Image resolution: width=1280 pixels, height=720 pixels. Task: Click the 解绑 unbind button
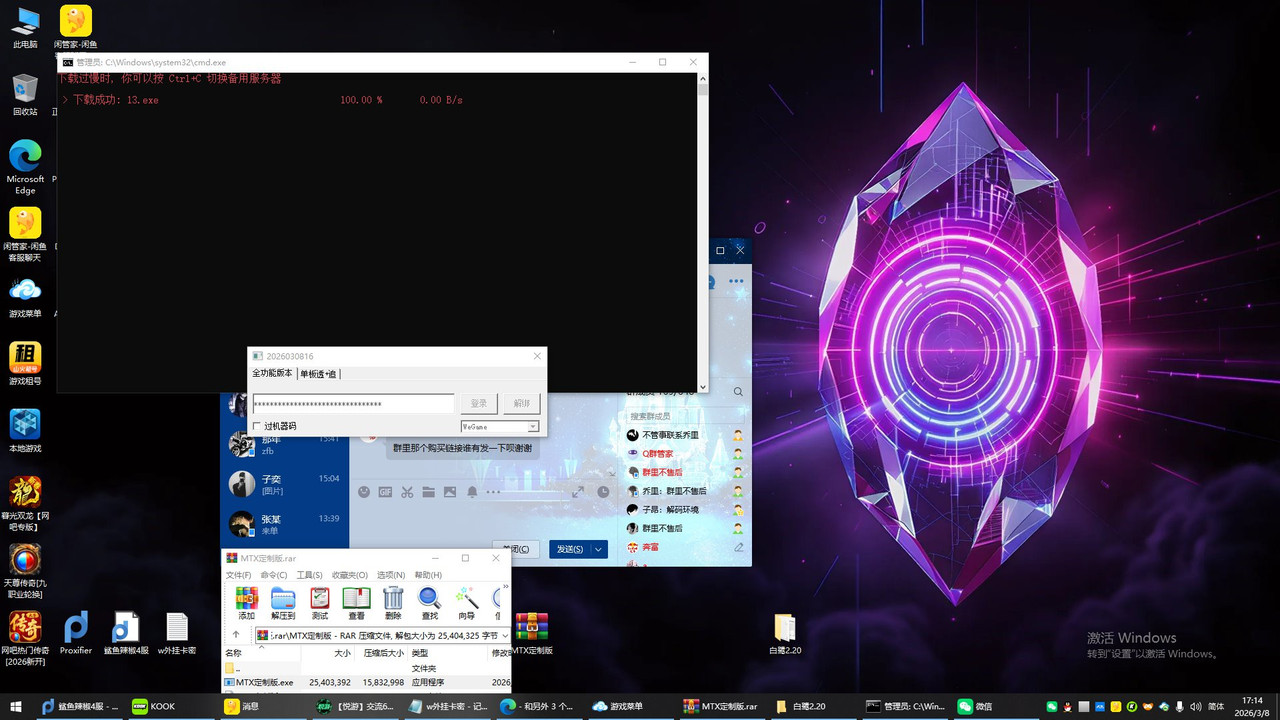(522, 403)
